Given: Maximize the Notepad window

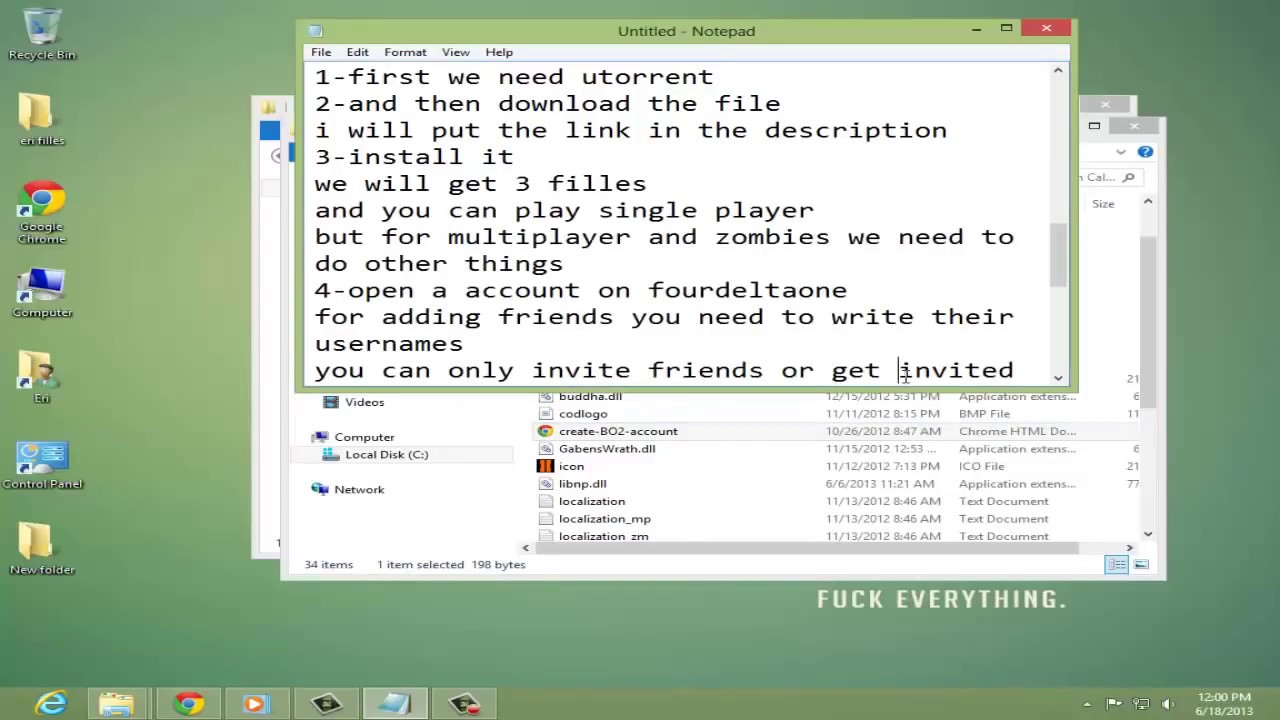Looking at the screenshot, I should [1006, 29].
